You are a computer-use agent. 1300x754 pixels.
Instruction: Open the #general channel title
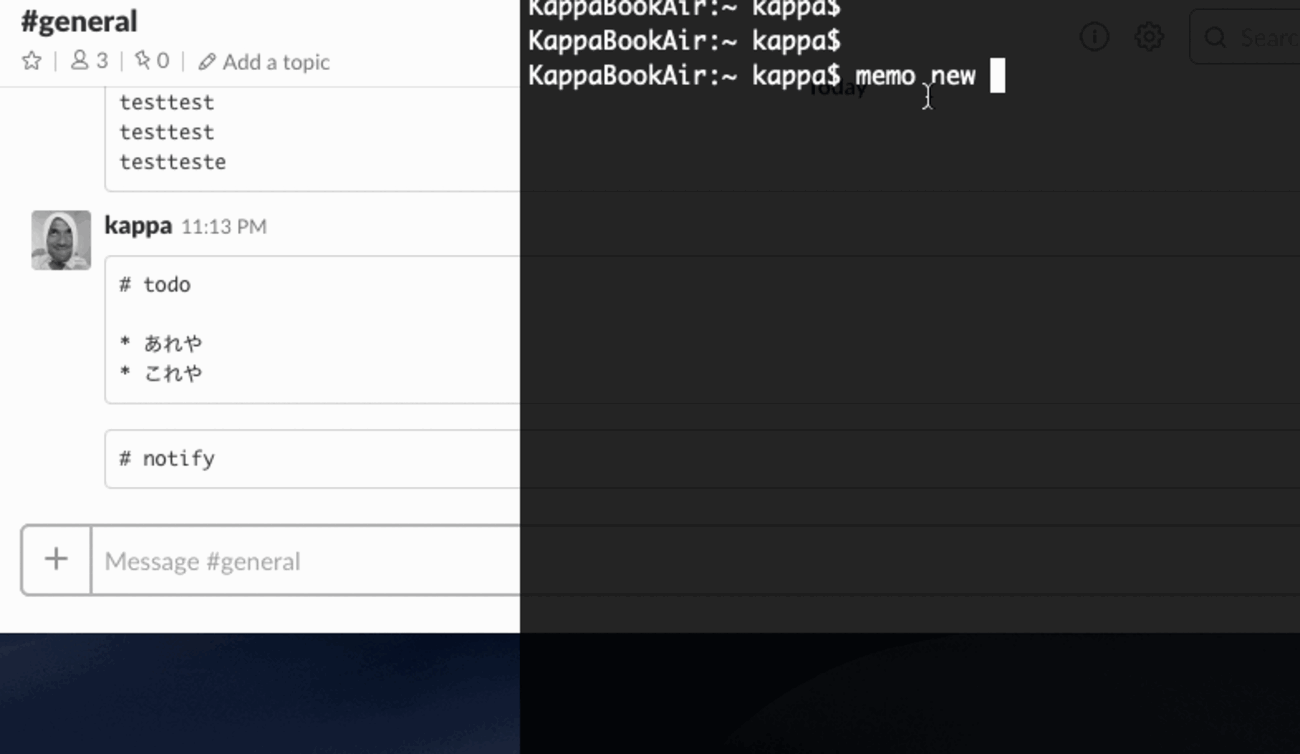click(x=79, y=21)
